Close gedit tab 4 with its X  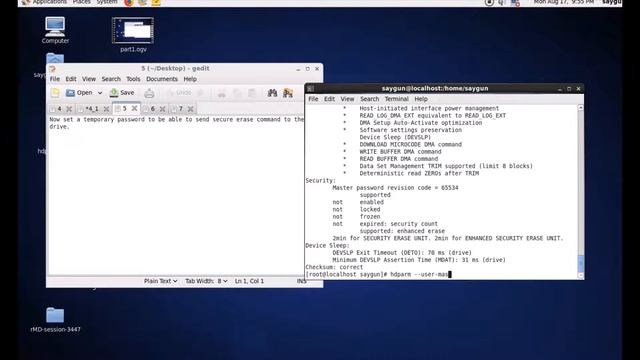[69, 109]
